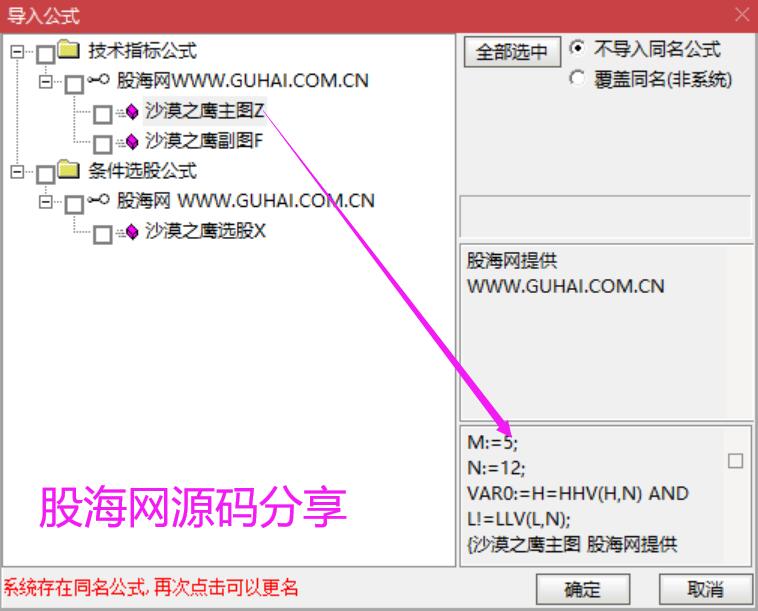The image size is (758, 611).
Task: Click the 技术指标公式 folder icon
Action: click(69, 49)
